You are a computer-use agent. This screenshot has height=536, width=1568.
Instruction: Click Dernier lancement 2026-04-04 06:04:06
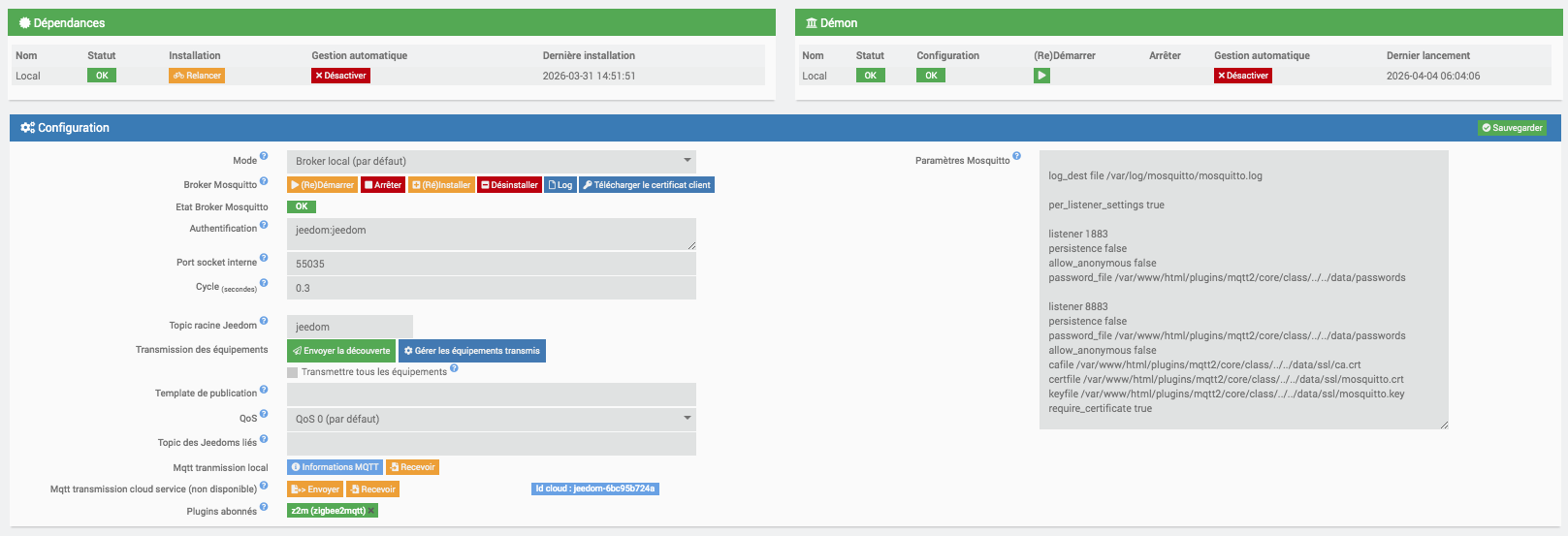(x=1433, y=76)
